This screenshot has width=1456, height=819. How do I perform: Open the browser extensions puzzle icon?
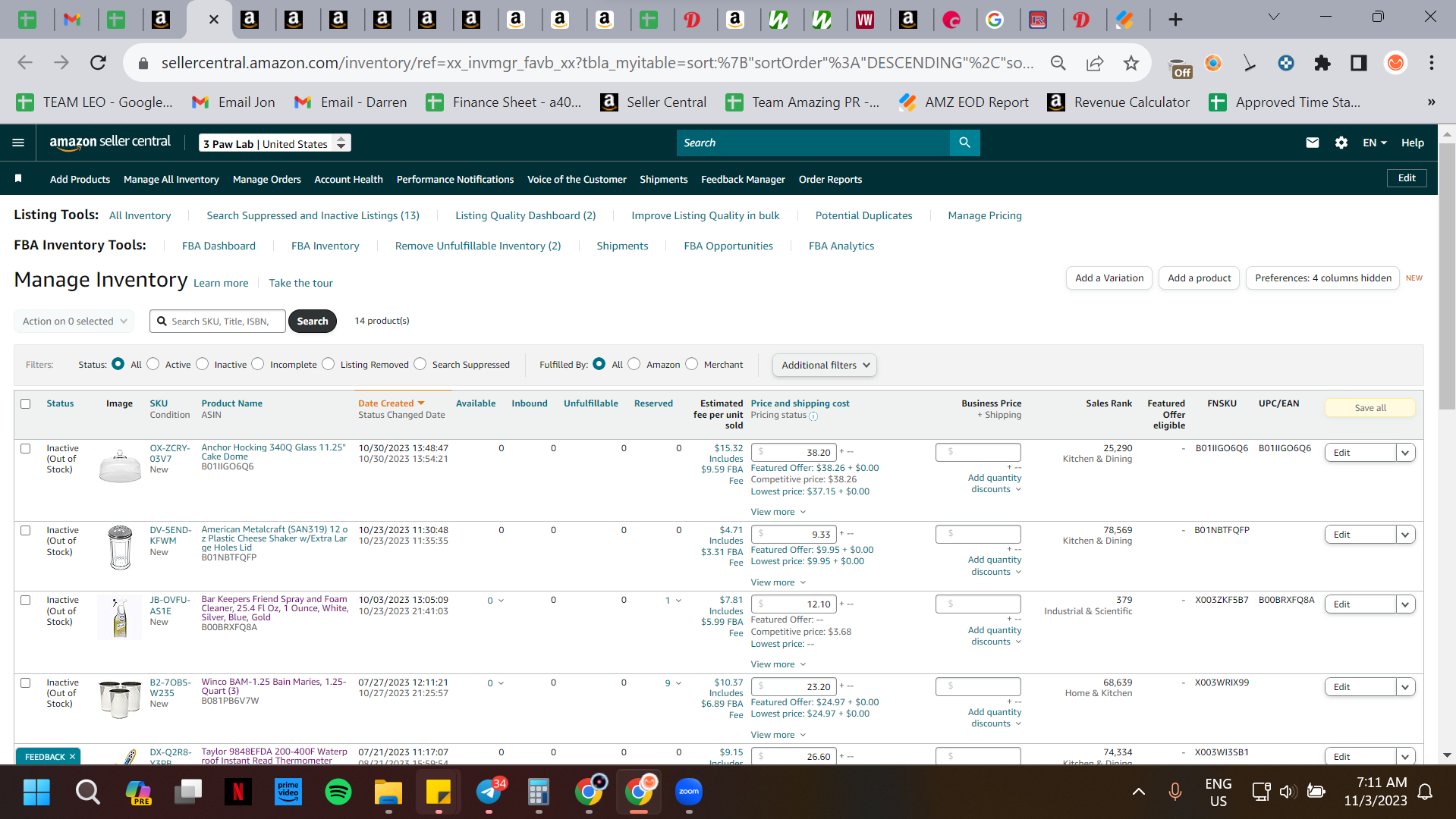pyautogui.click(x=1322, y=63)
